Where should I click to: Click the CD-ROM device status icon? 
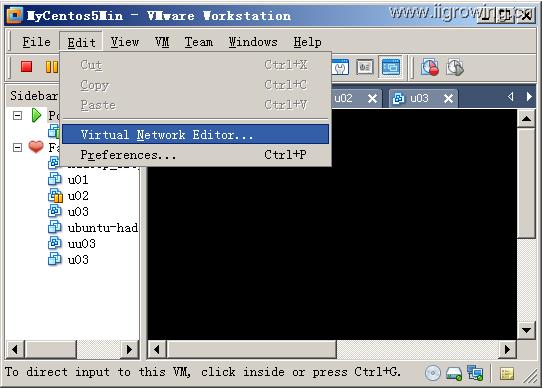coord(433,373)
